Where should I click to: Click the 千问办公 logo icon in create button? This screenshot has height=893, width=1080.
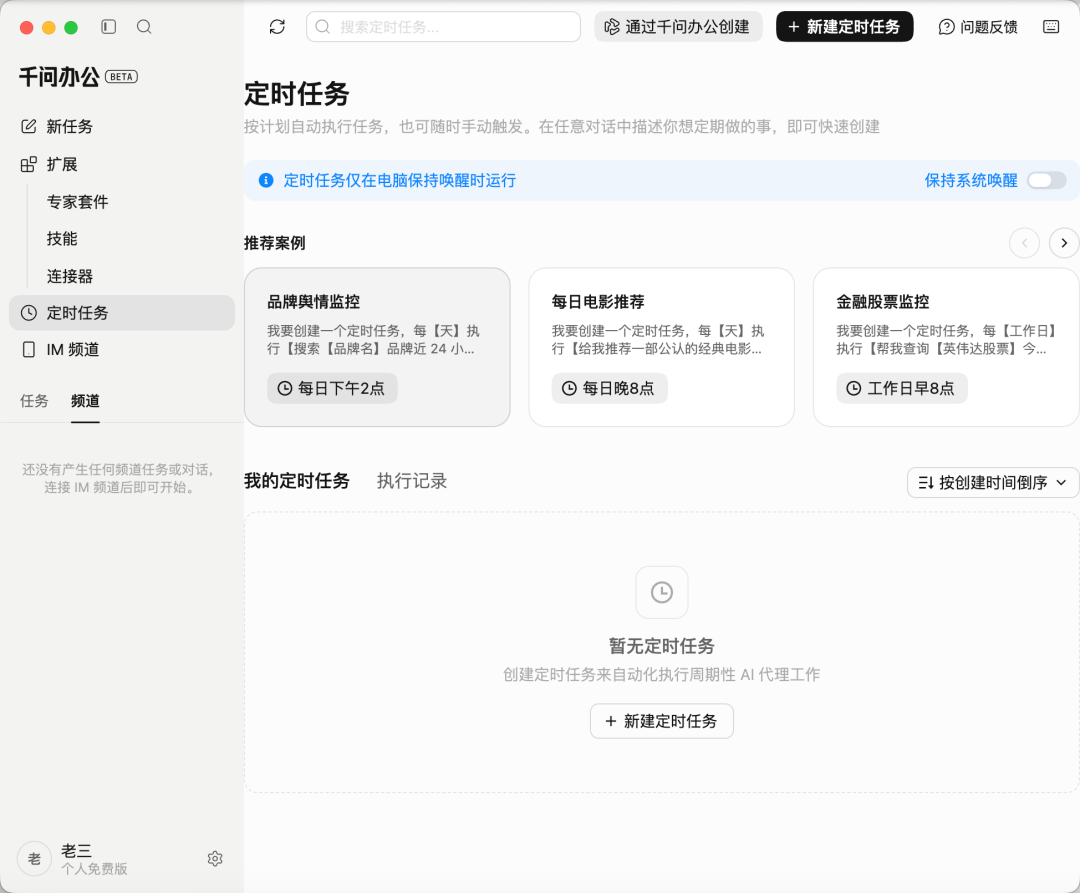click(x=612, y=27)
